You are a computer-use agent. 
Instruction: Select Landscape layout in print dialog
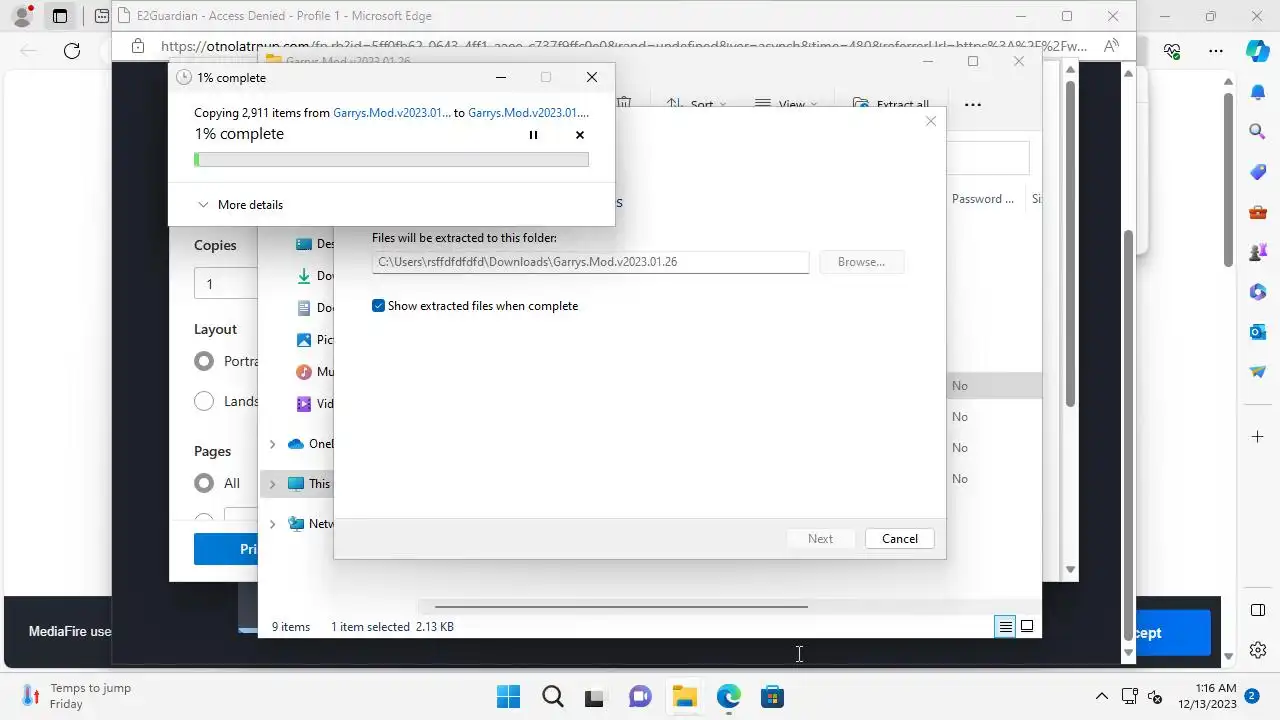pyautogui.click(x=204, y=401)
